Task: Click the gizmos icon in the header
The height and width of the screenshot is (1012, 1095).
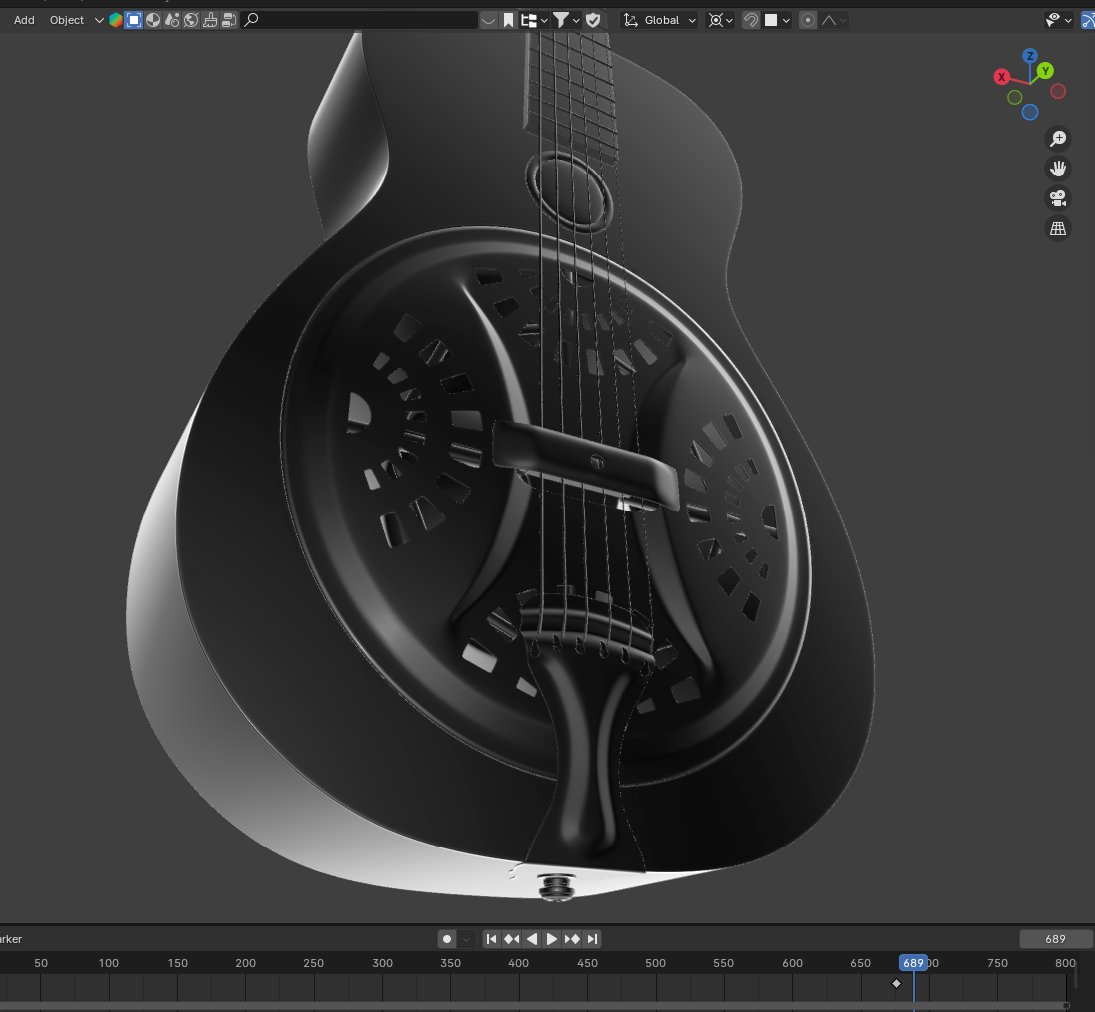Action: click(x=1089, y=20)
